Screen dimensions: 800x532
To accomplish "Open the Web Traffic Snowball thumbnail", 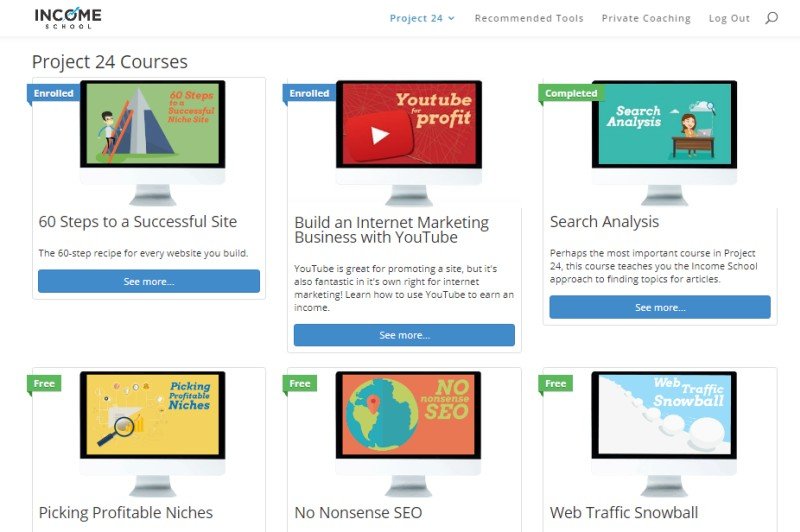I will point(664,415).
